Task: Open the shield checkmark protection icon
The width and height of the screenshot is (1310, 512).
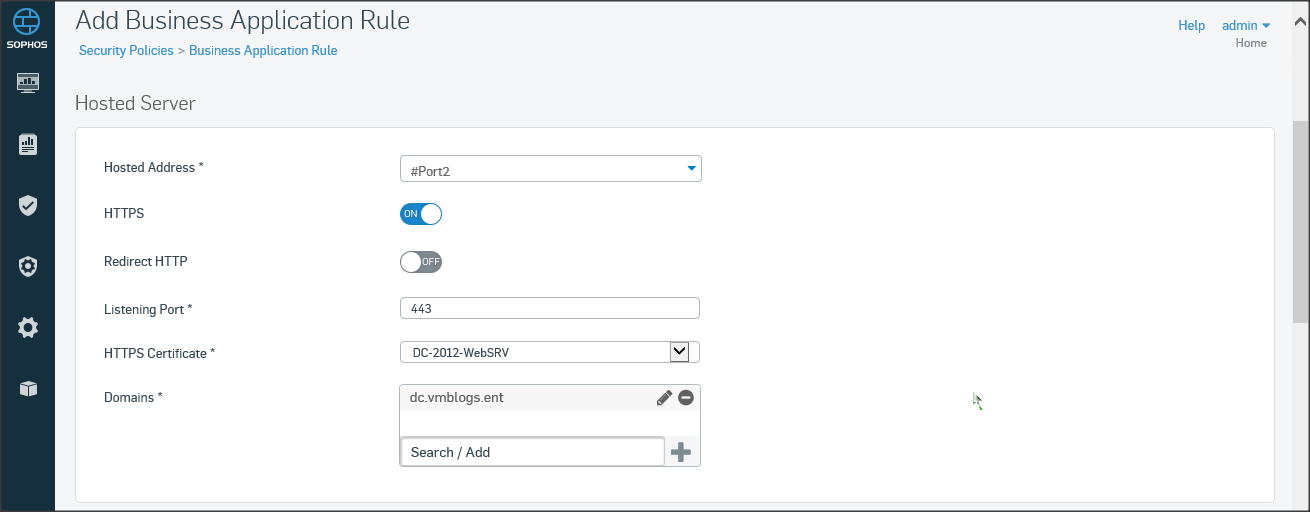Action: click(x=28, y=206)
